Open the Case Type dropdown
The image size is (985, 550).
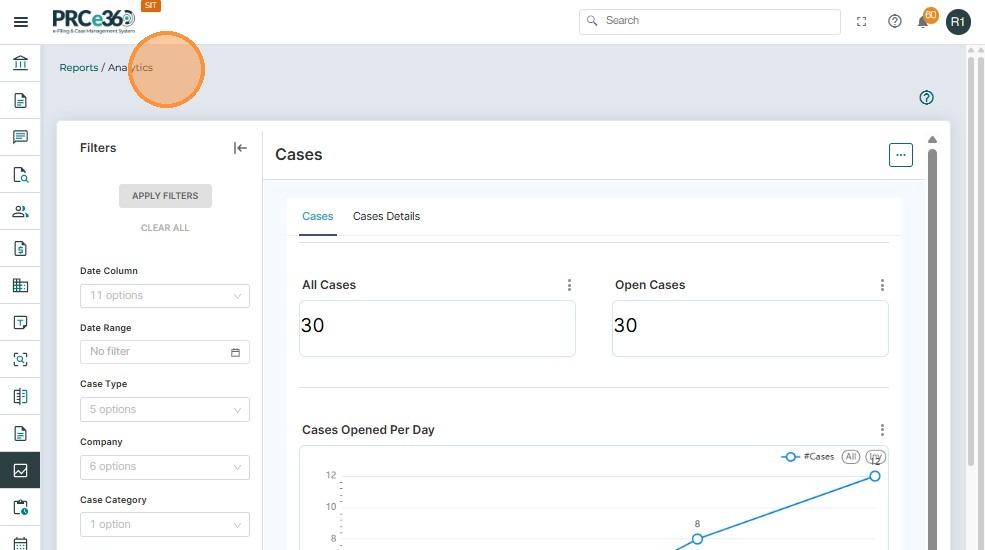165,410
